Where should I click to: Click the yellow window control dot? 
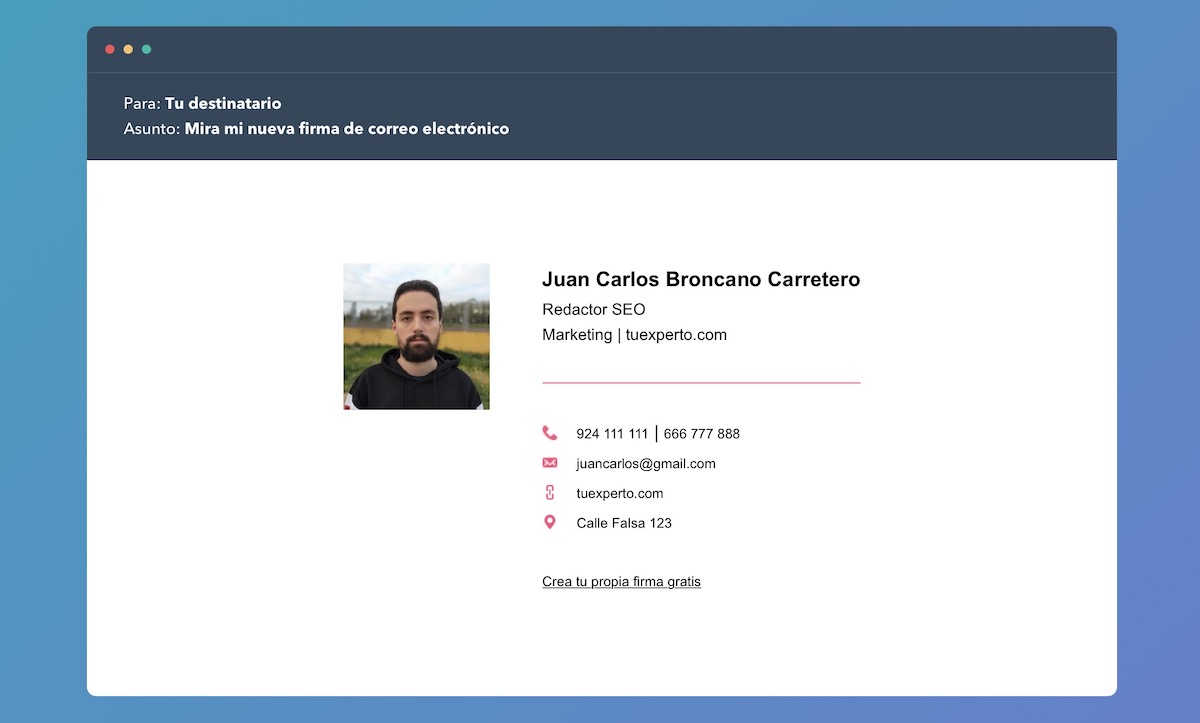pos(127,48)
